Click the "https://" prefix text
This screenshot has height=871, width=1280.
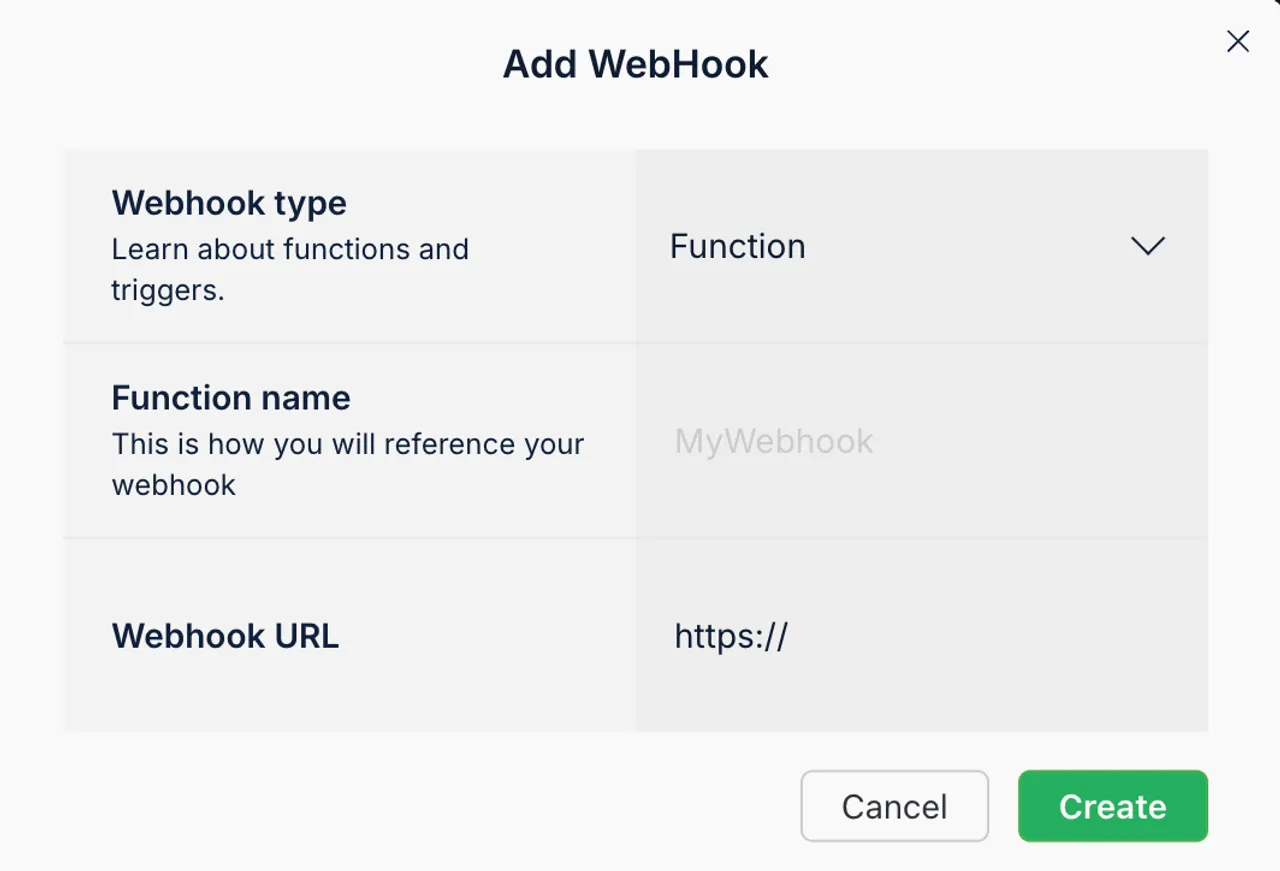pos(731,636)
